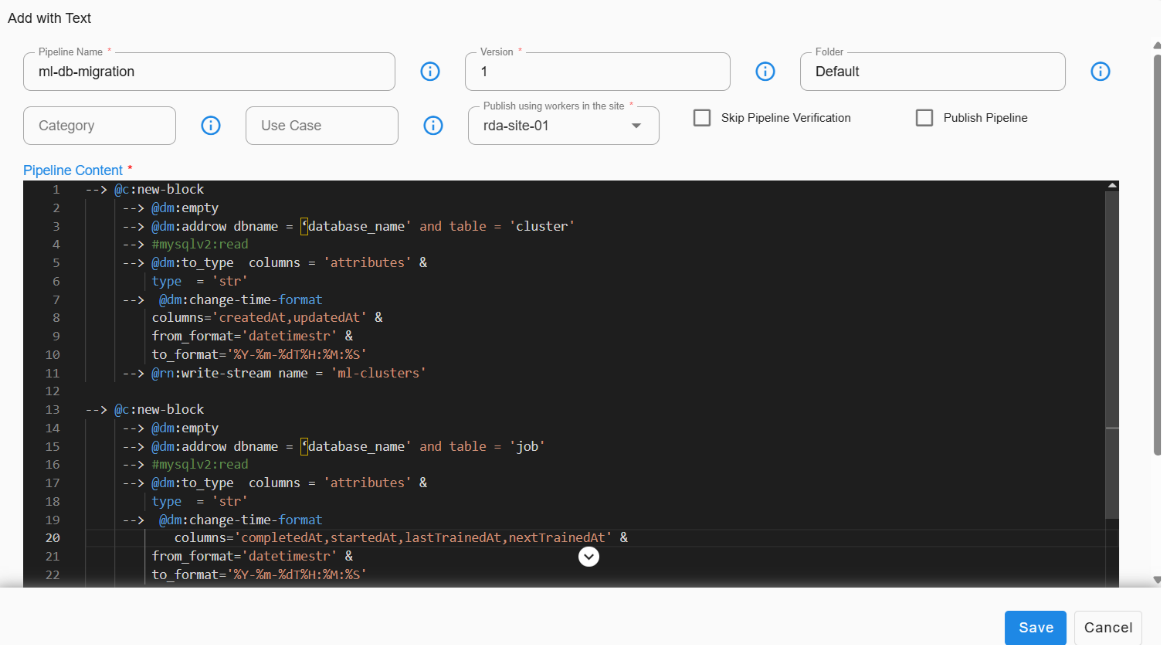
Task: Enable Skip Pipeline Verification
Action: point(701,117)
